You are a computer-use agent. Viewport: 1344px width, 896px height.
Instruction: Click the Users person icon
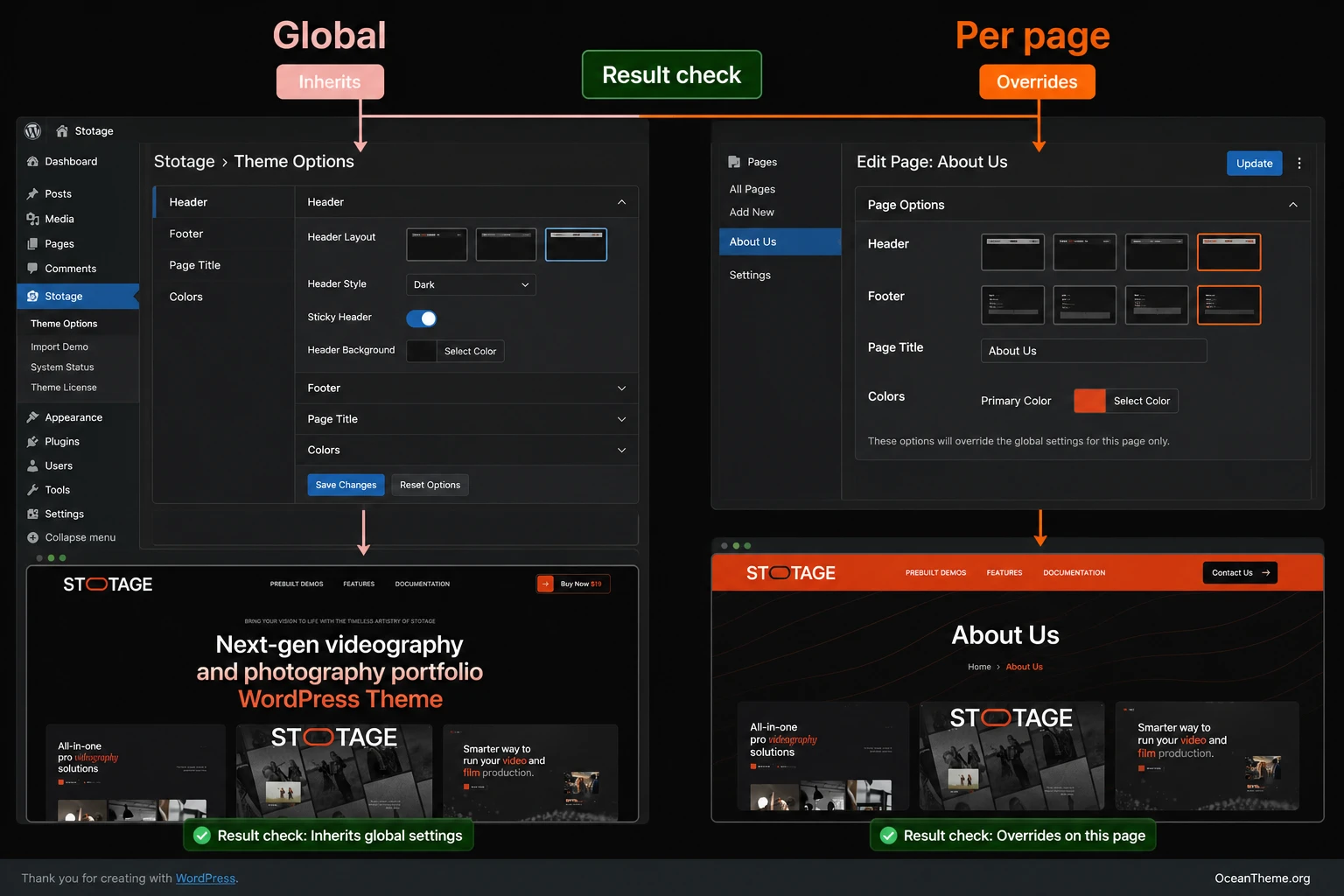pyautogui.click(x=32, y=466)
